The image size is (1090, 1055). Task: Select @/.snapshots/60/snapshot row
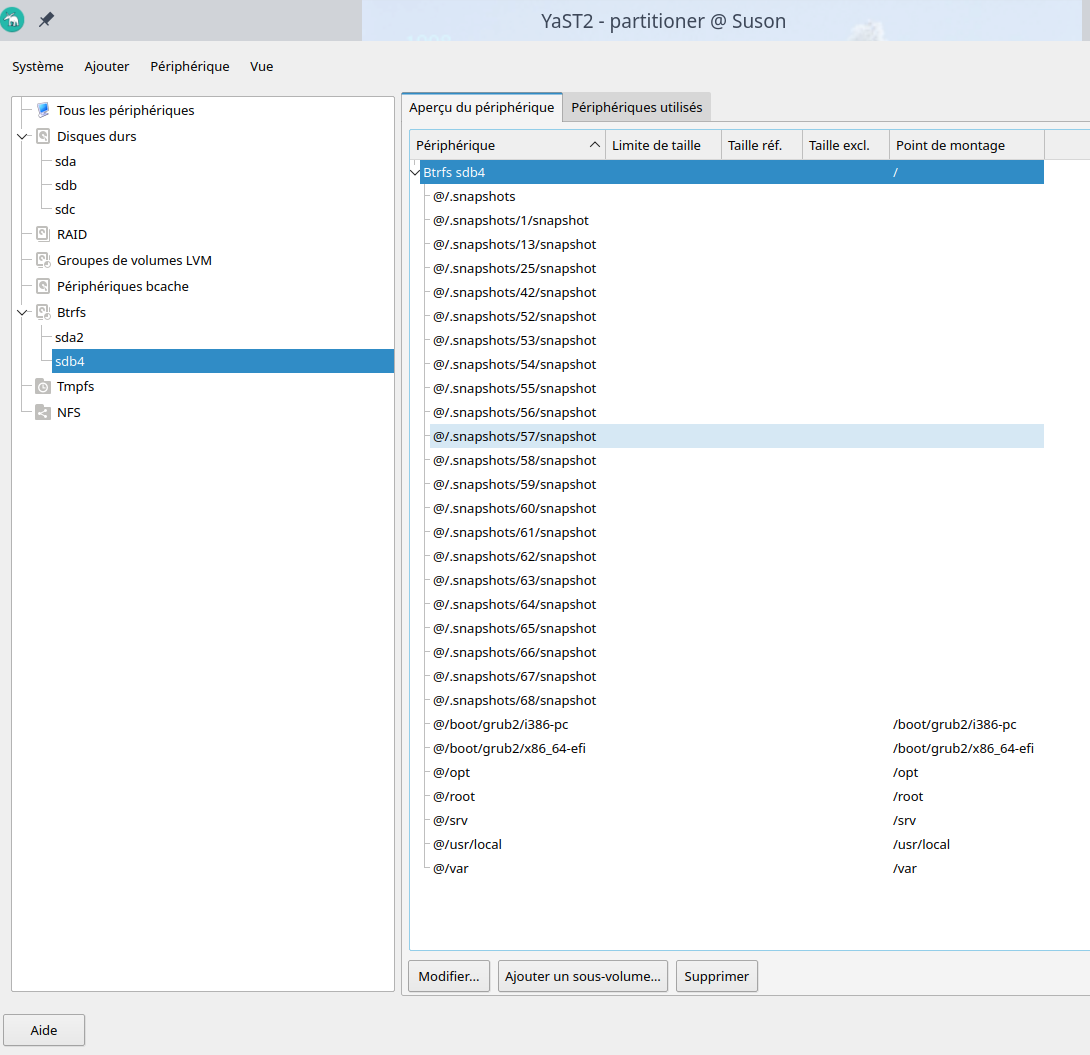point(737,509)
